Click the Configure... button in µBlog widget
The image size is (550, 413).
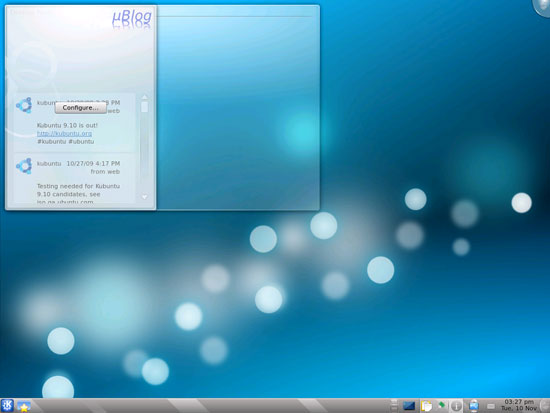[81, 108]
